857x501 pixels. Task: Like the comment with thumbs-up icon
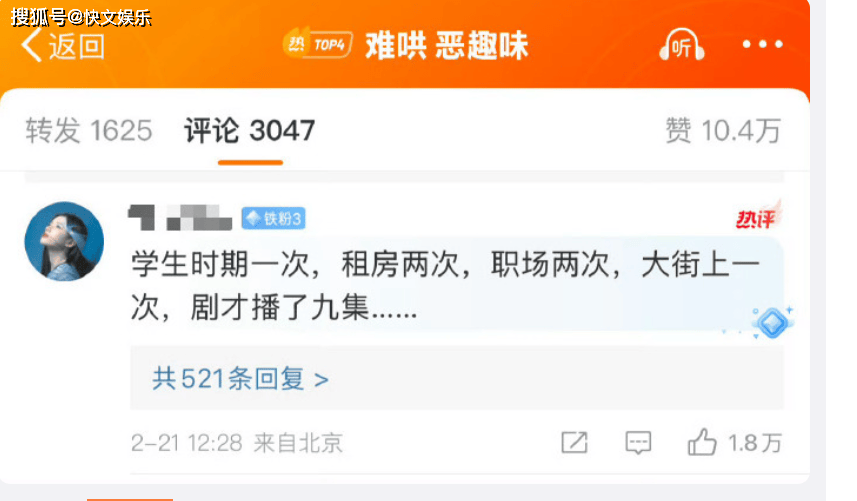(x=702, y=441)
